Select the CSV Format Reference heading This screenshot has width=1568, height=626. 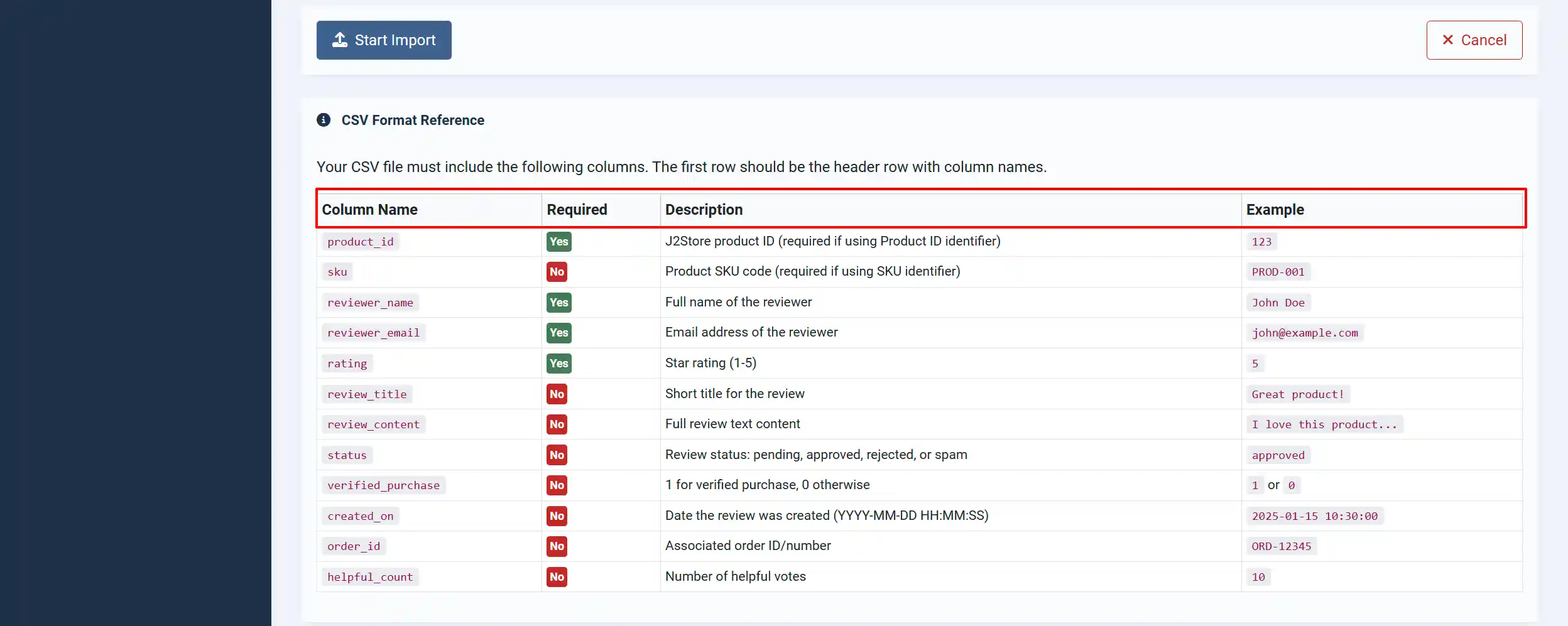[413, 120]
